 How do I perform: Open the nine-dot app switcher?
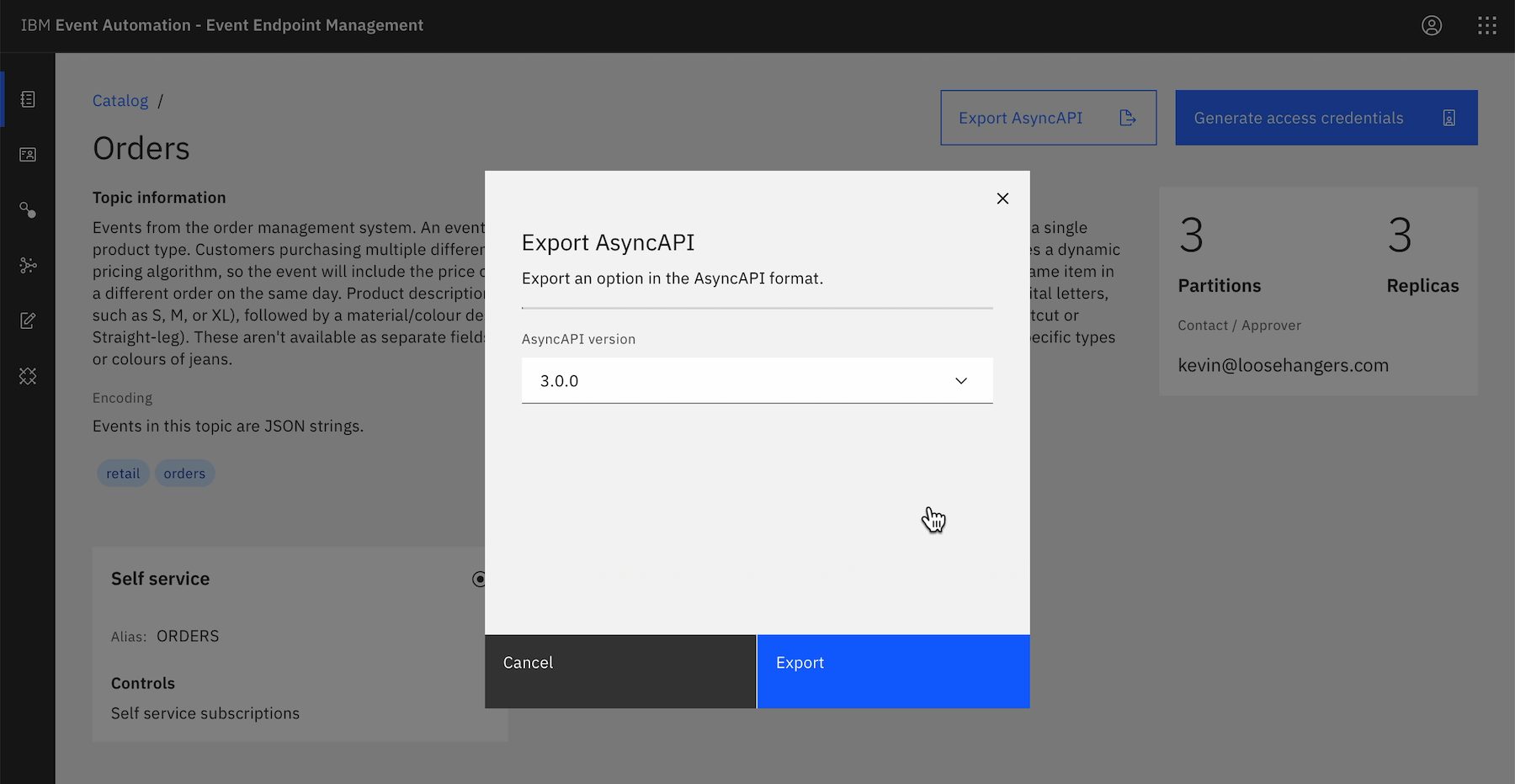(1487, 26)
